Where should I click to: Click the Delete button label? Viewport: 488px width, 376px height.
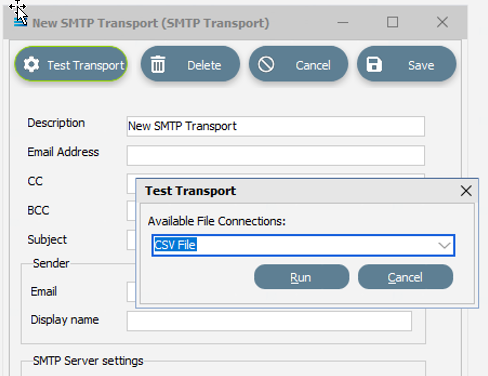[x=204, y=65]
